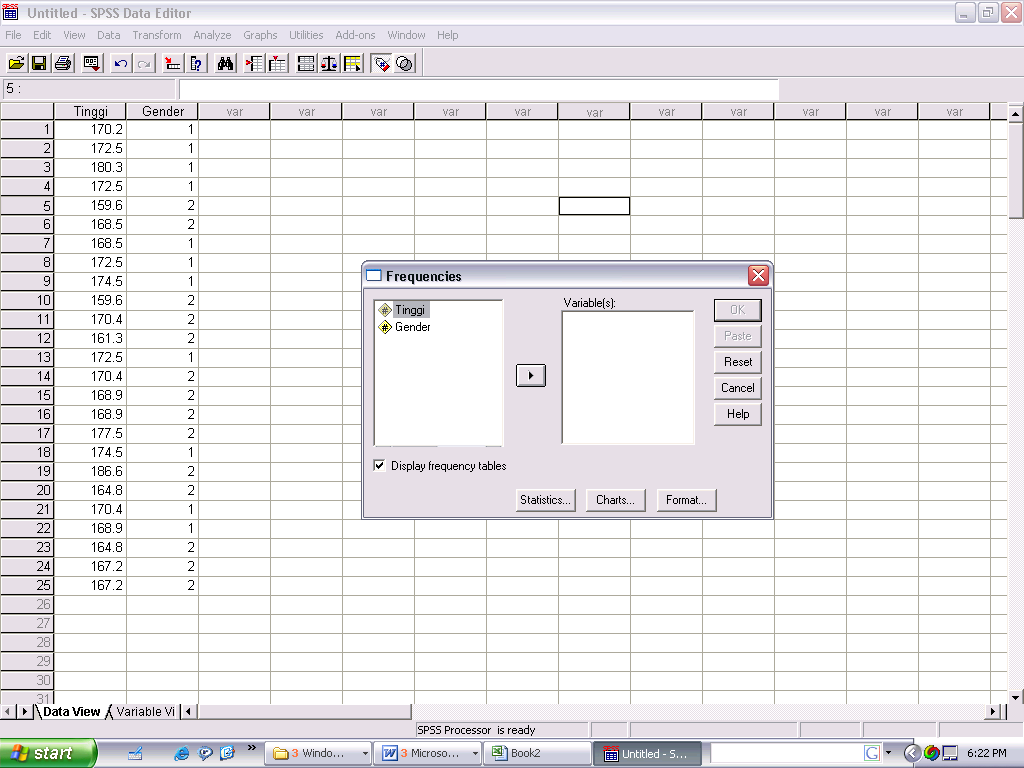Click the Format... button
This screenshot has height=768, width=1024.
coord(686,500)
